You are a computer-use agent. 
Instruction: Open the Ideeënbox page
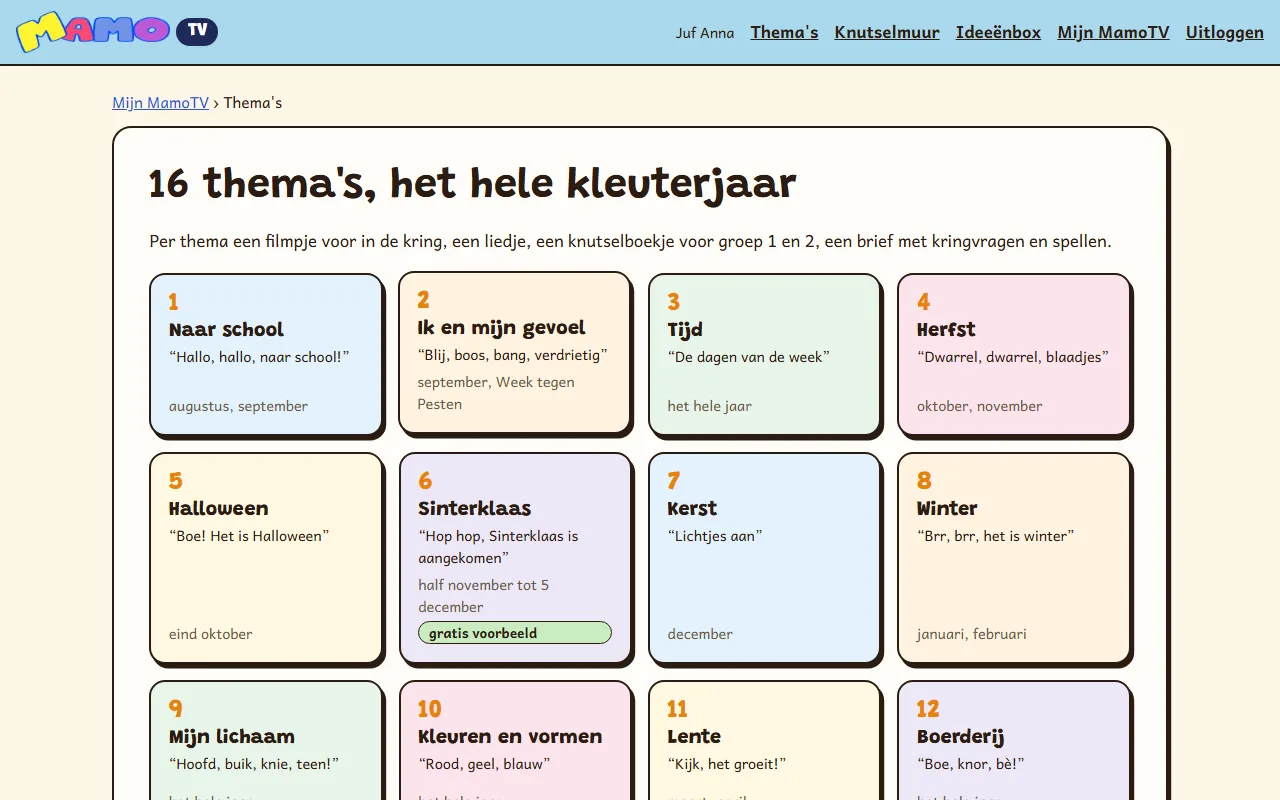998,32
